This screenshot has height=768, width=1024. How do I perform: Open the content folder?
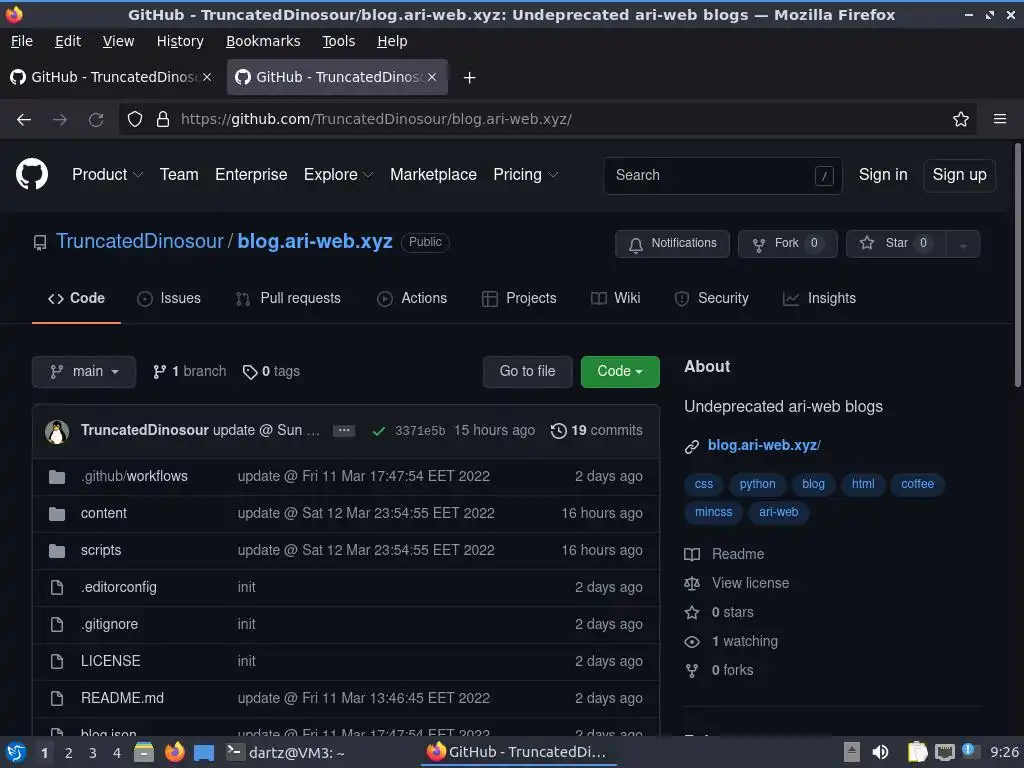click(x=104, y=513)
